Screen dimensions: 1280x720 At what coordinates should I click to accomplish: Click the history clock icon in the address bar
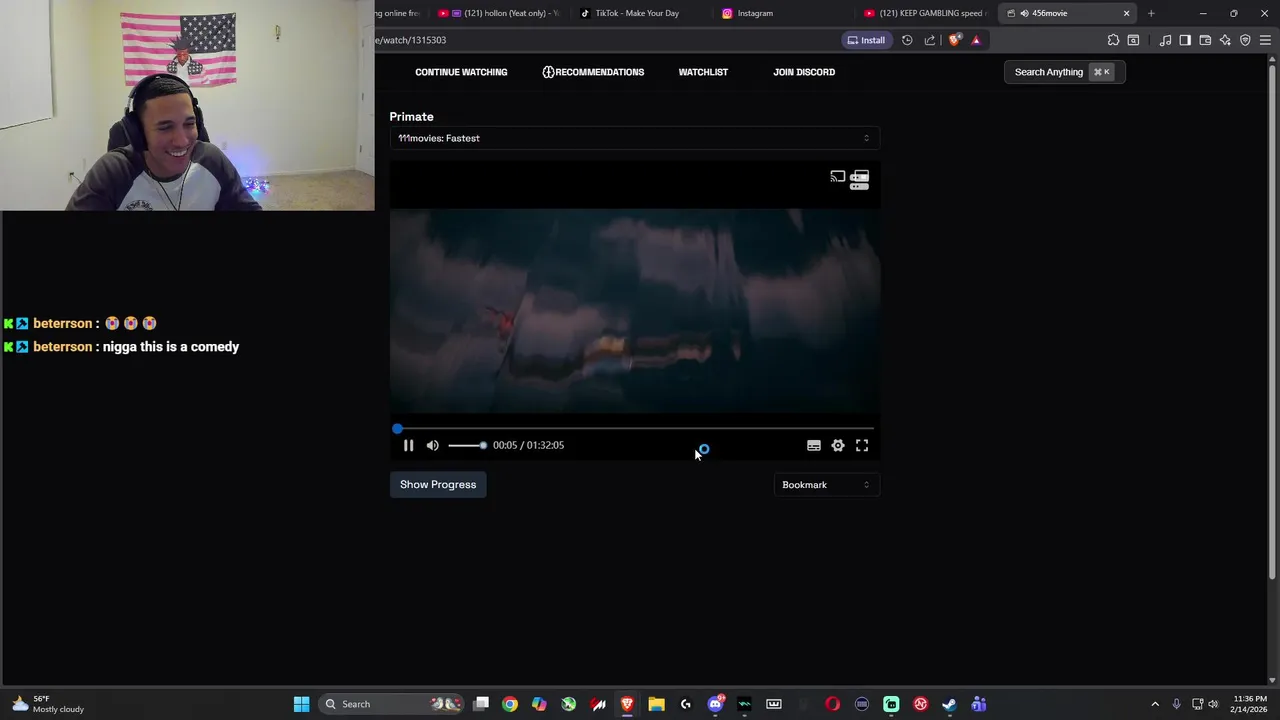907,40
